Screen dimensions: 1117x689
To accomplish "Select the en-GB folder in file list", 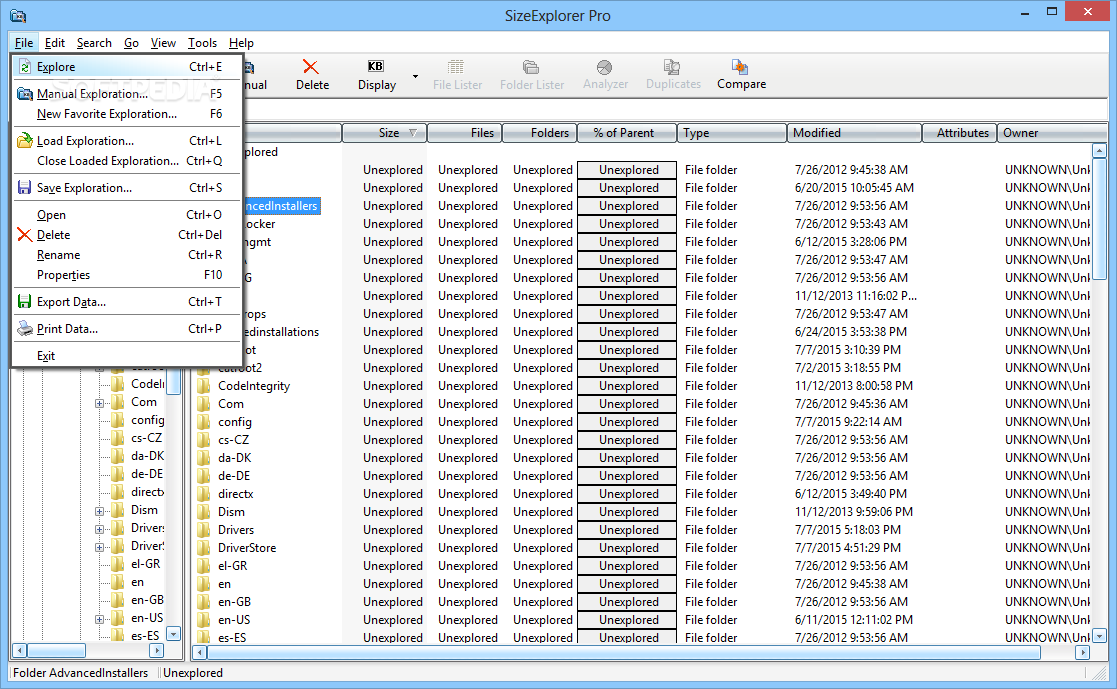I will (234, 602).
